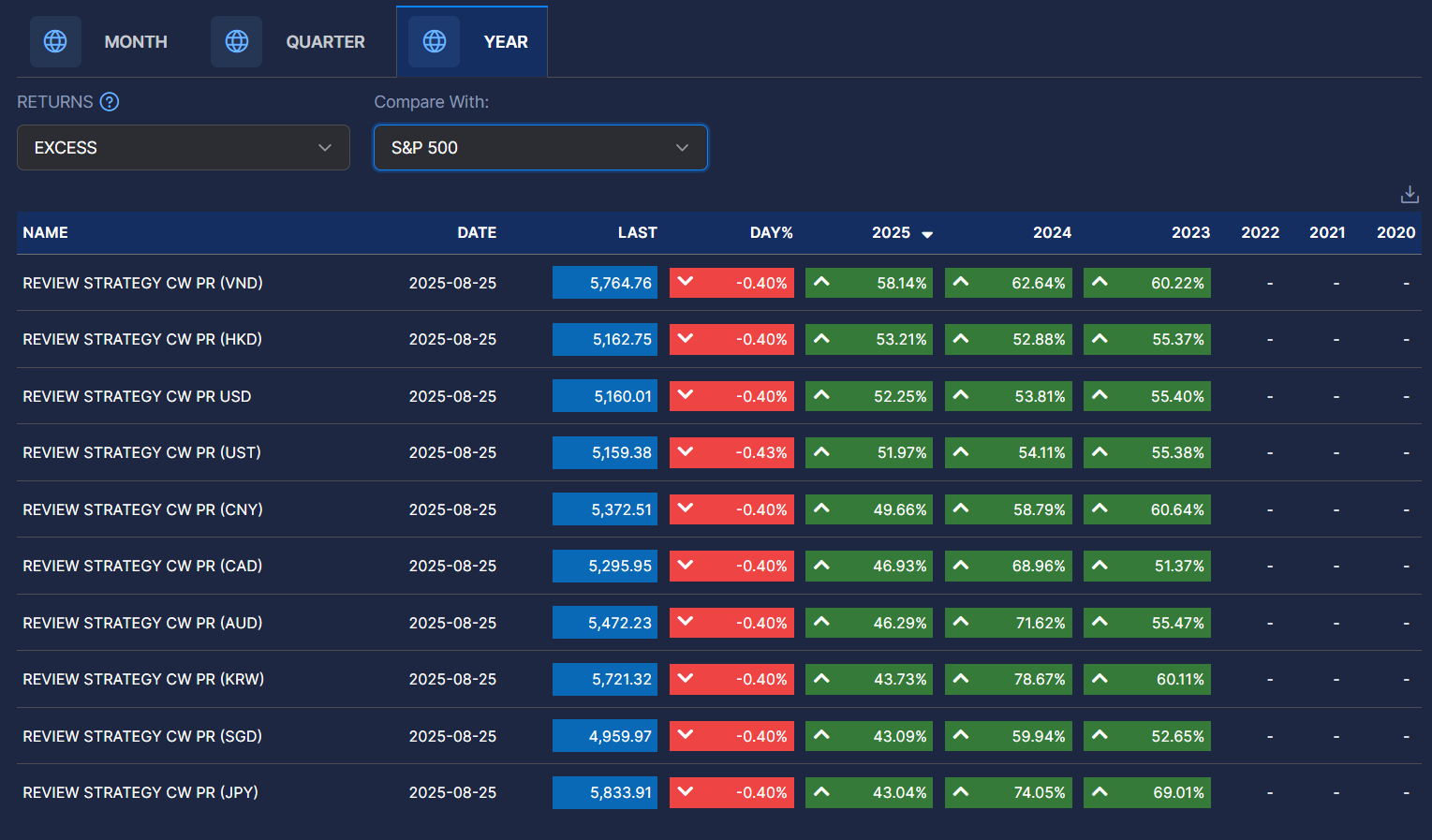
Task: Toggle sort arrow next to 2025 header
Action: 927,234
